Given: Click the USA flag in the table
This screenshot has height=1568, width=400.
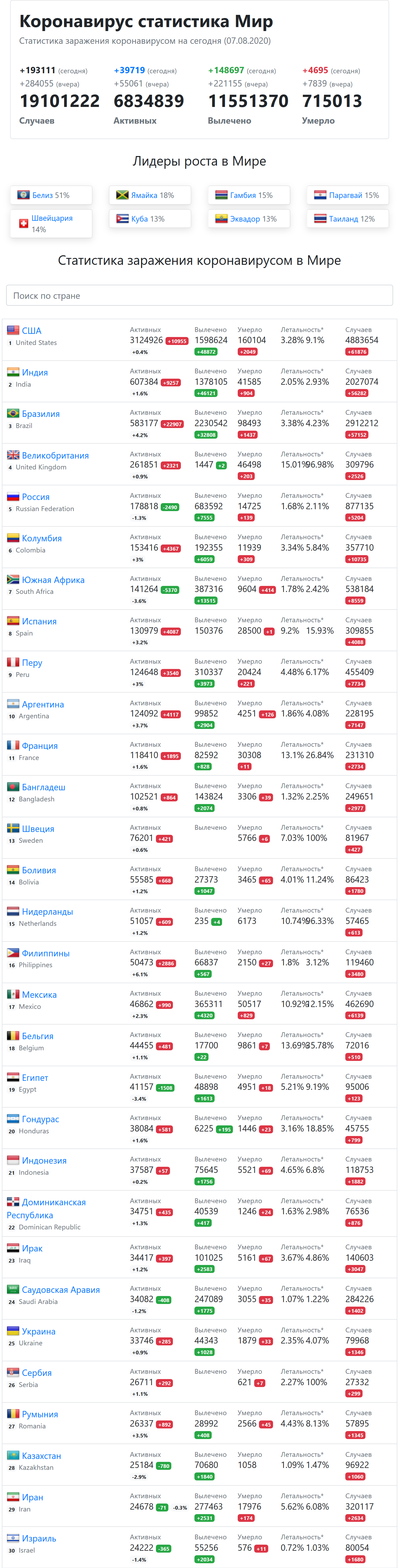Looking at the screenshot, I should pos(13,330).
